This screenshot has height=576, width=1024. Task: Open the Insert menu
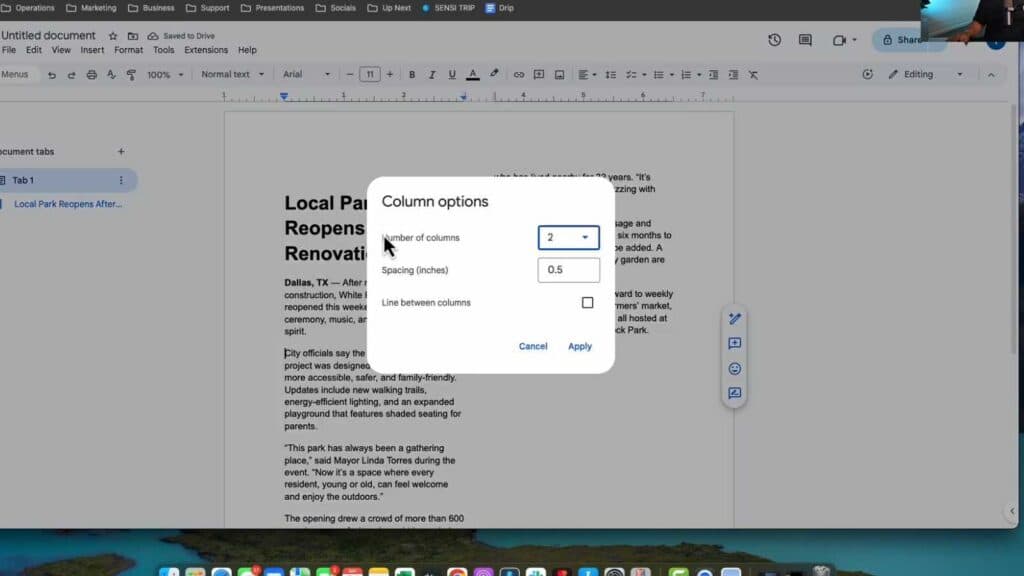click(x=92, y=50)
